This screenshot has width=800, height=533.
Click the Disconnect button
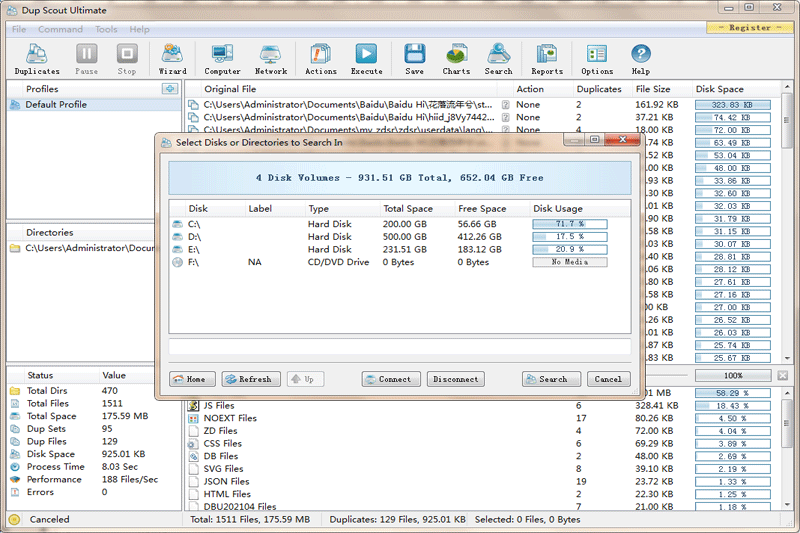pos(456,379)
